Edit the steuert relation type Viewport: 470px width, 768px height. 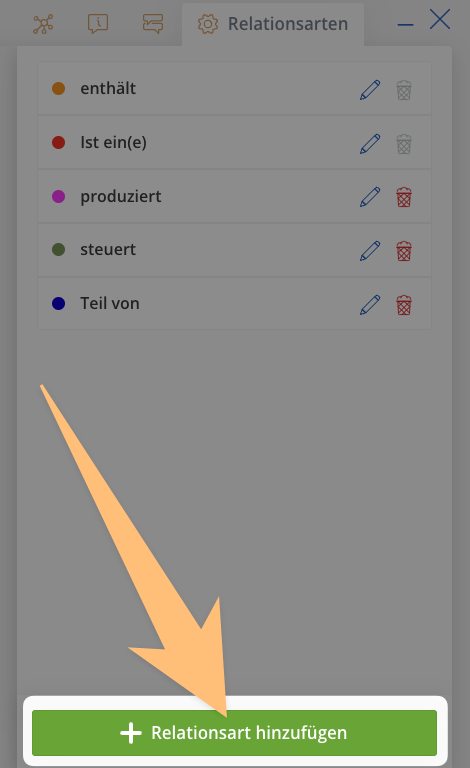pos(370,251)
